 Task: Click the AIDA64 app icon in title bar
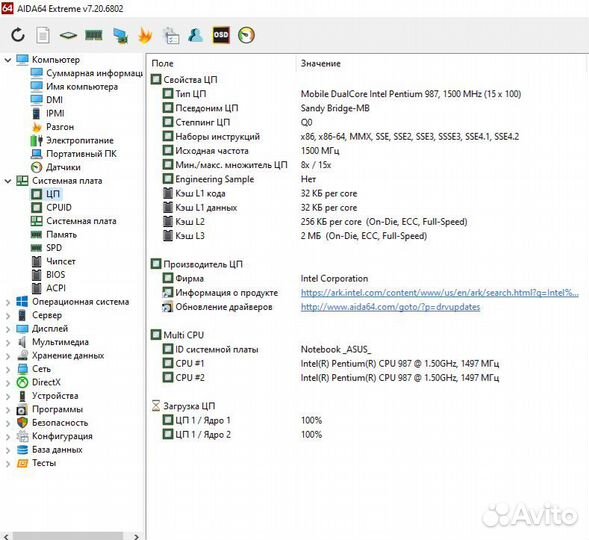(x=8, y=8)
